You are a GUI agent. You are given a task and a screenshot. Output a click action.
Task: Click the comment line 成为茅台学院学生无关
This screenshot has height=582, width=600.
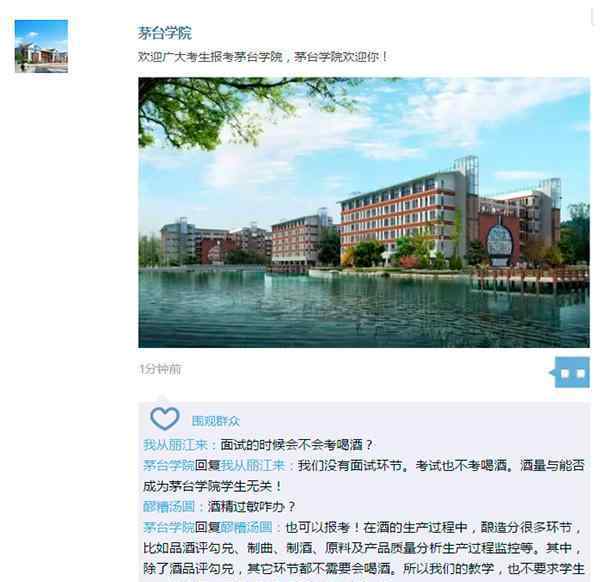[x=213, y=486]
